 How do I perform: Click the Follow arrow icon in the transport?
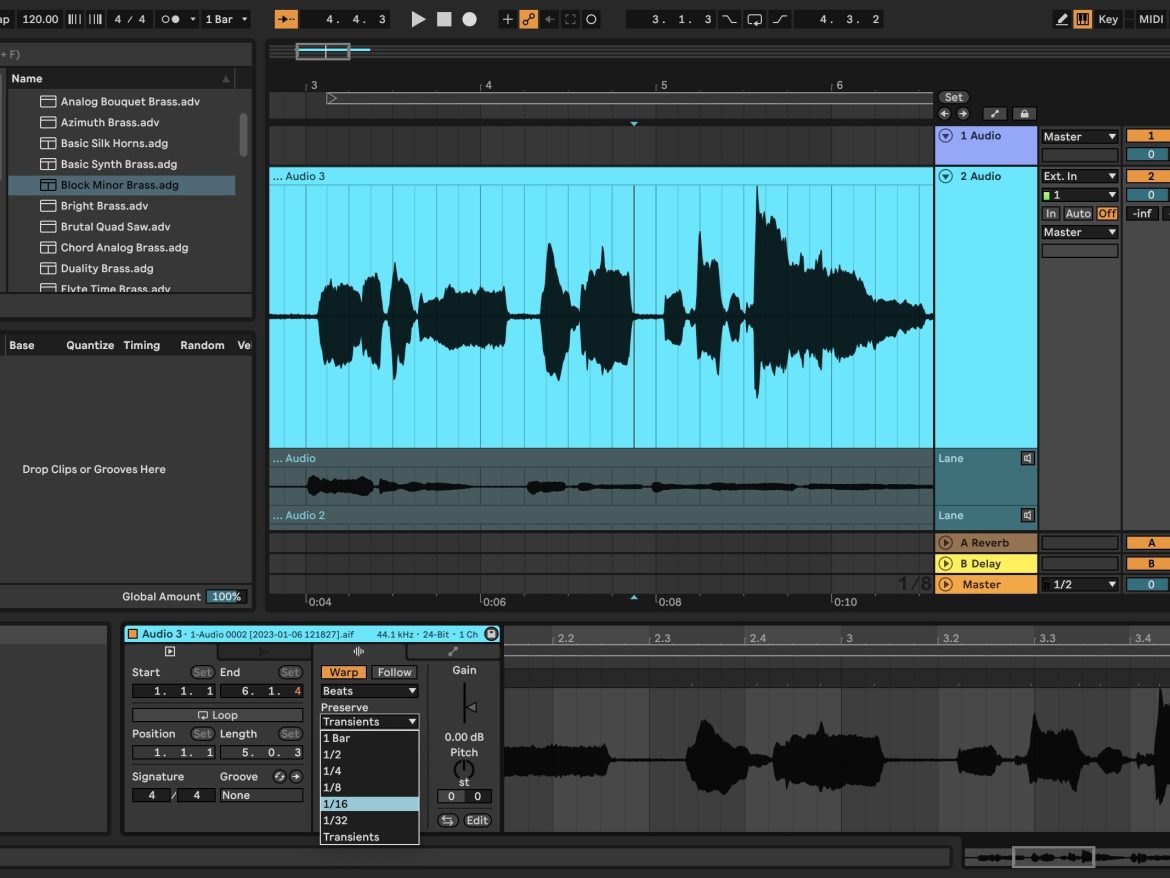pos(549,18)
